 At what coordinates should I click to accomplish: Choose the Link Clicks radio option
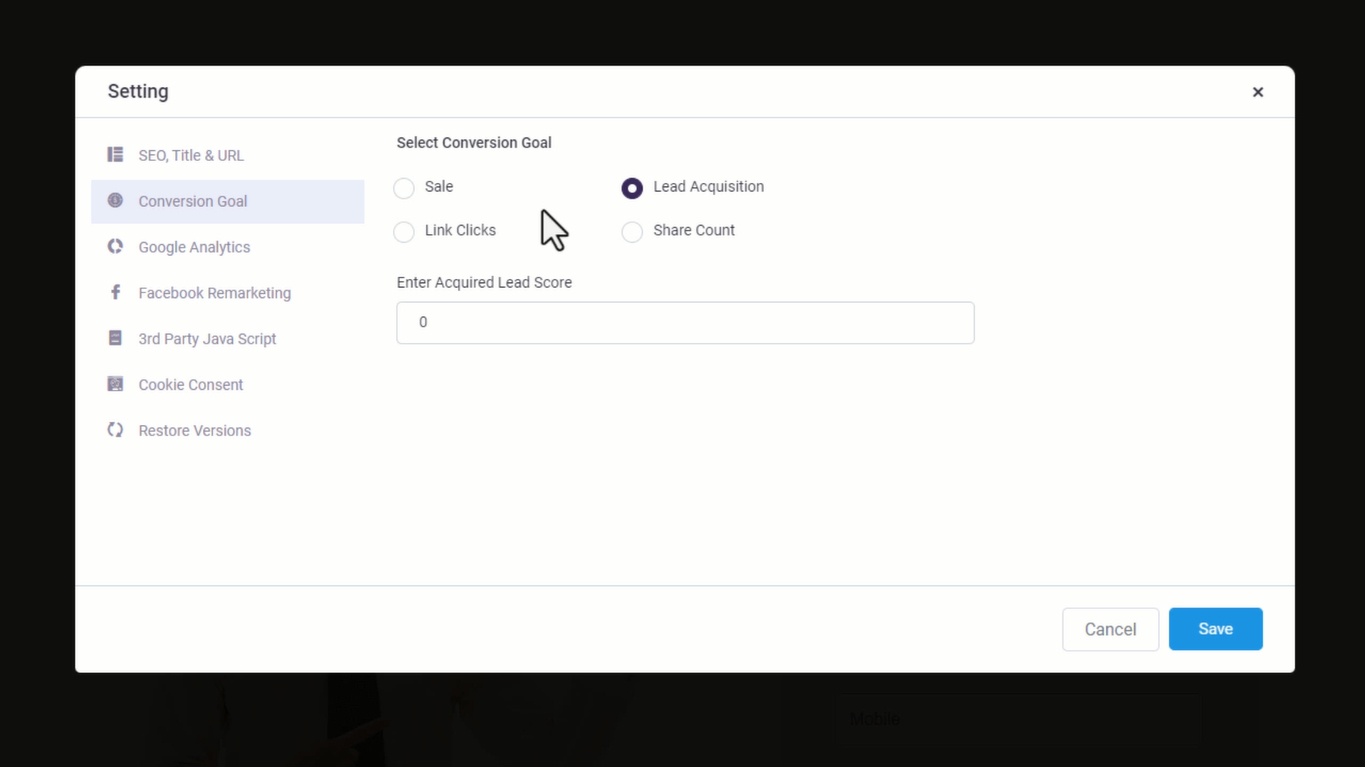404,232
